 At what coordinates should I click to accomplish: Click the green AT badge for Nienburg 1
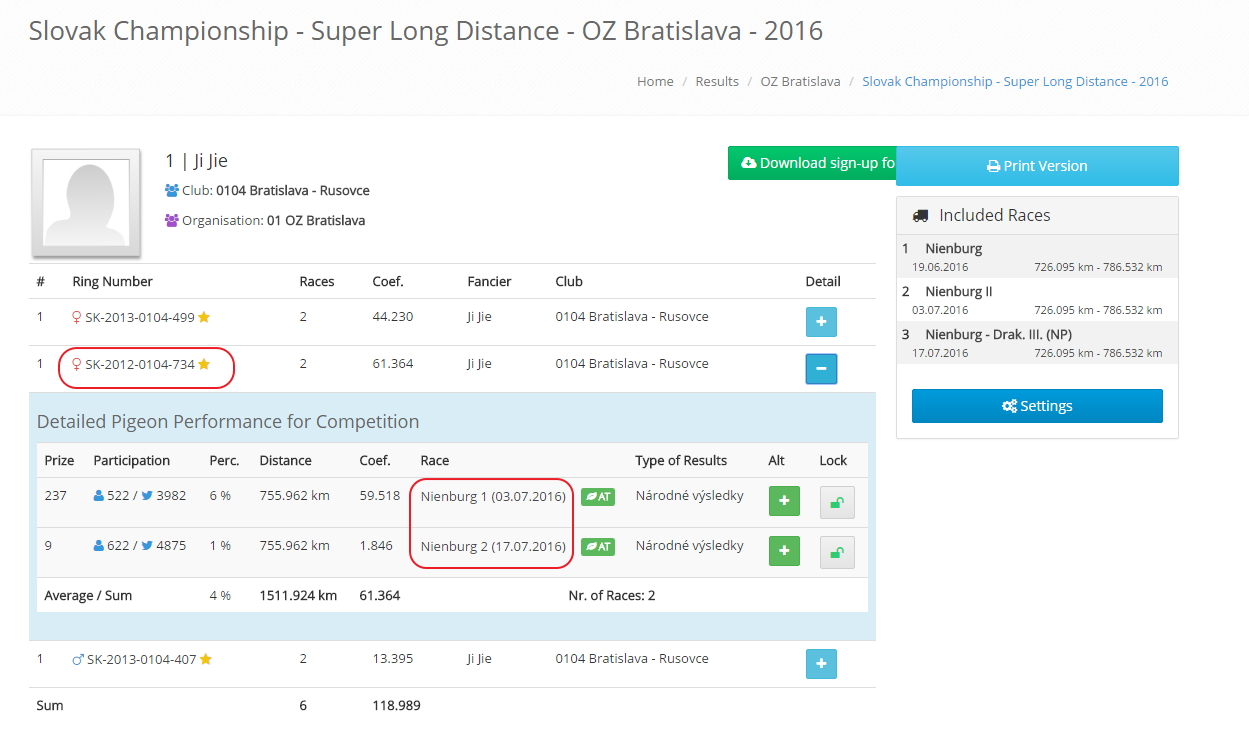click(x=597, y=497)
